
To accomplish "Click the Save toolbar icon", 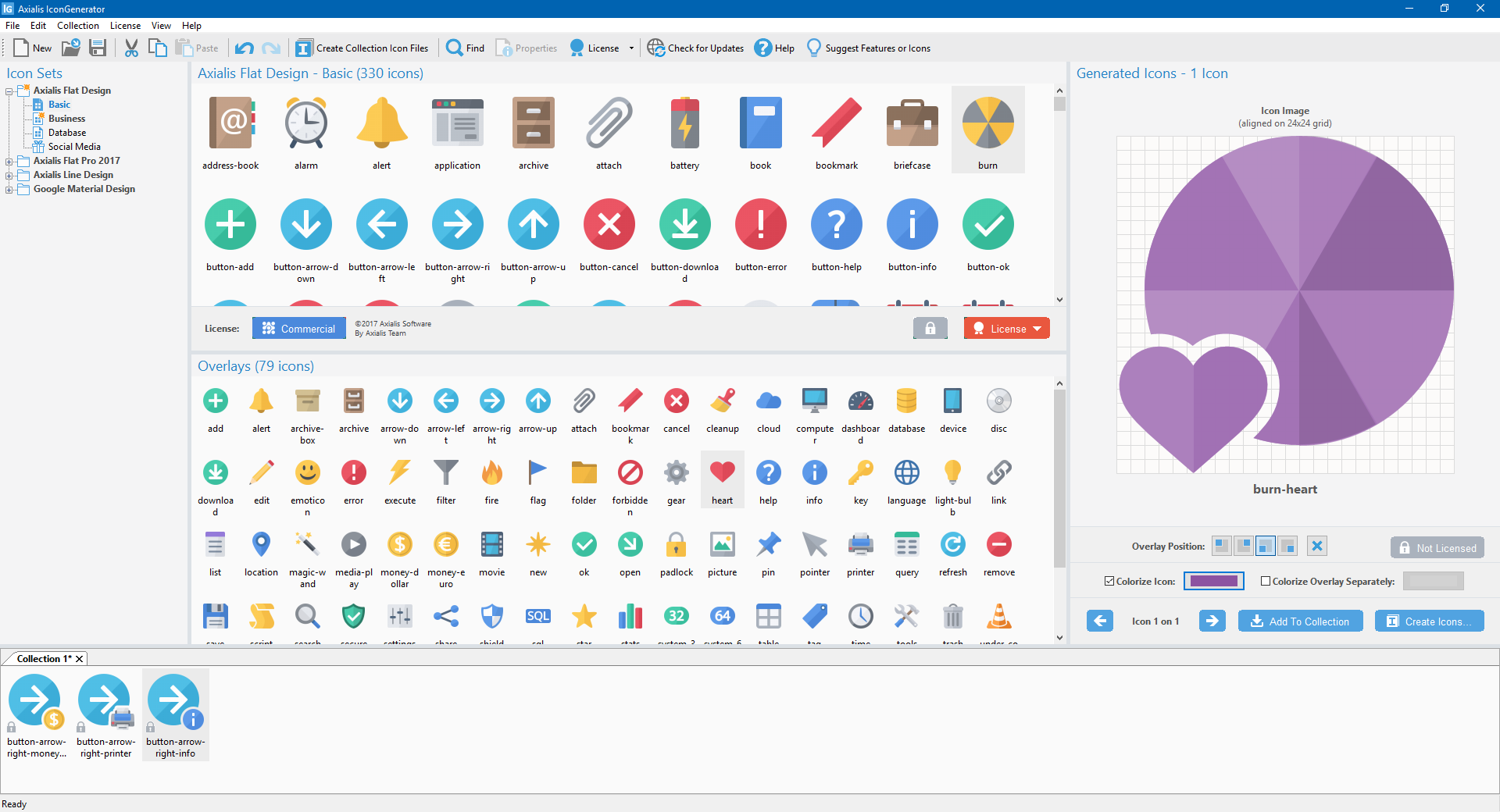I will pyautogui.click(x=98, y=48).
